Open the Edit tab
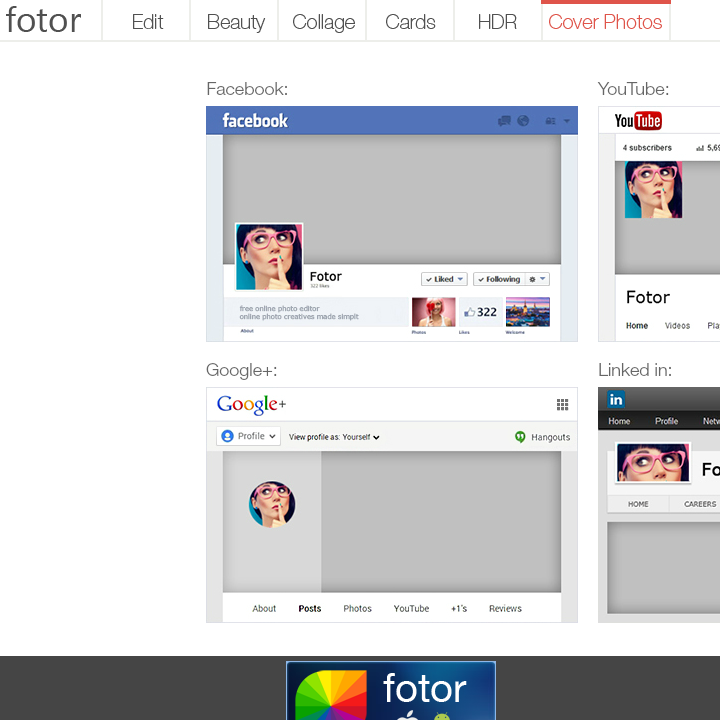 click(x=147, y=22)
